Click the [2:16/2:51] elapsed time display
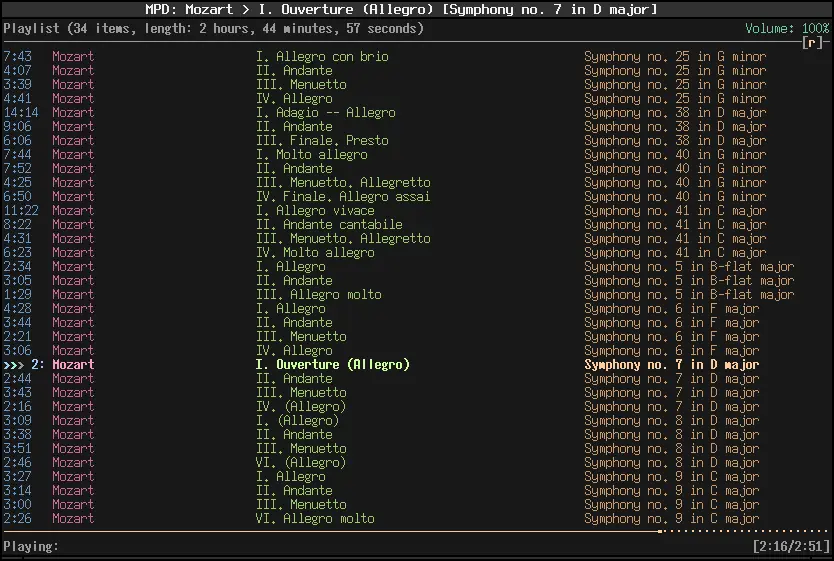Image resolution: width=834 pixels, height=561 pixels. pos(791,546)
